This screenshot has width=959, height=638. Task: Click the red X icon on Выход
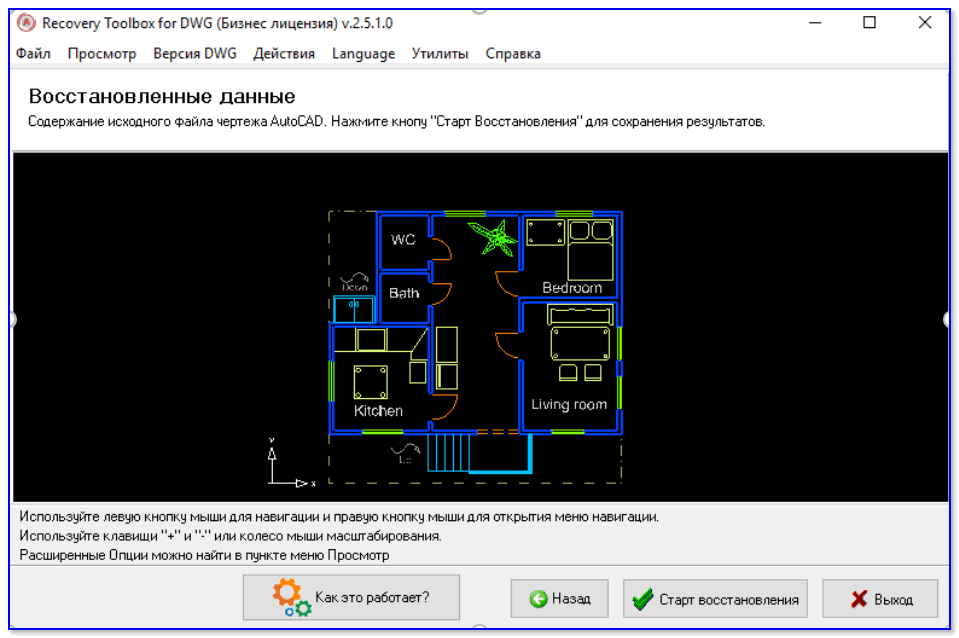(859, 599)
